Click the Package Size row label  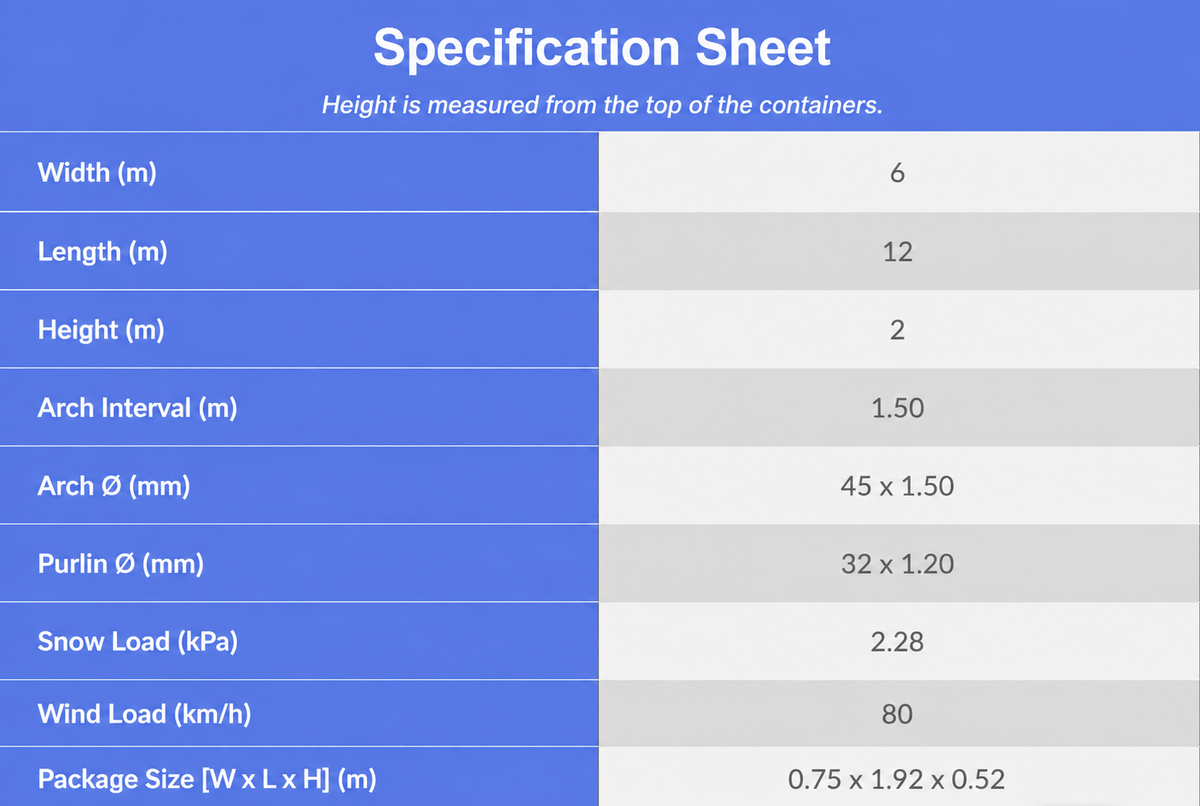207,779
